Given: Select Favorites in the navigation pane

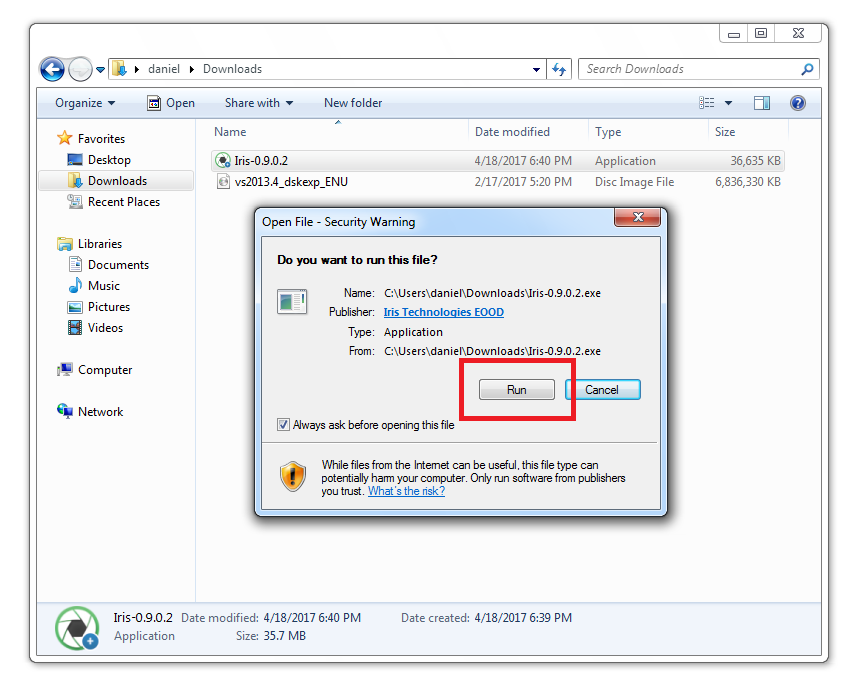Looking at the screenshot, I should [x=102, y=138].
